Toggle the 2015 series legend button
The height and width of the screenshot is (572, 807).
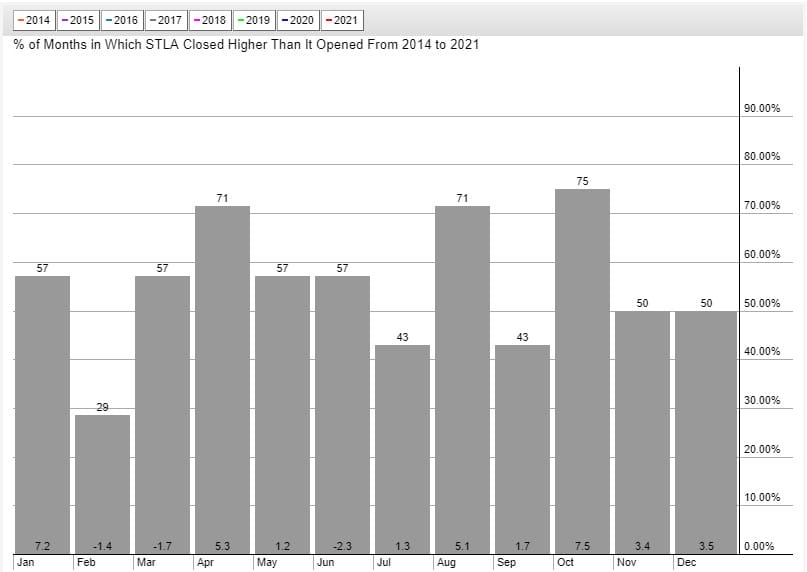tap(79, 20)
